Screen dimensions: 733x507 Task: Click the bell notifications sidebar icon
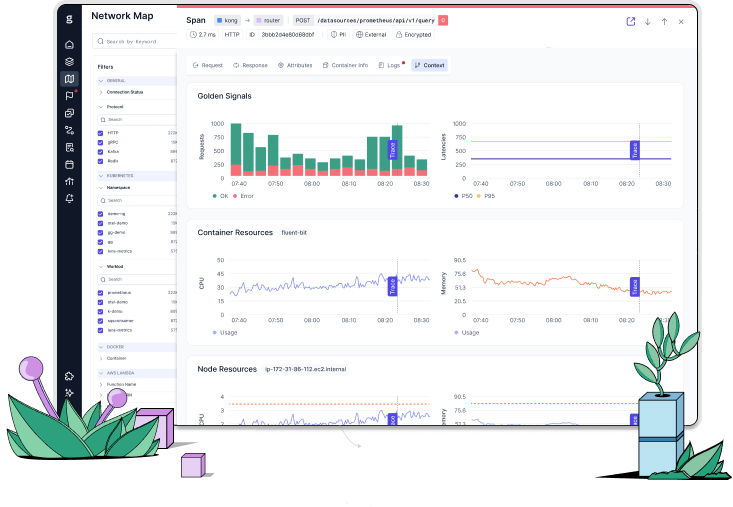tap(69, 198)
